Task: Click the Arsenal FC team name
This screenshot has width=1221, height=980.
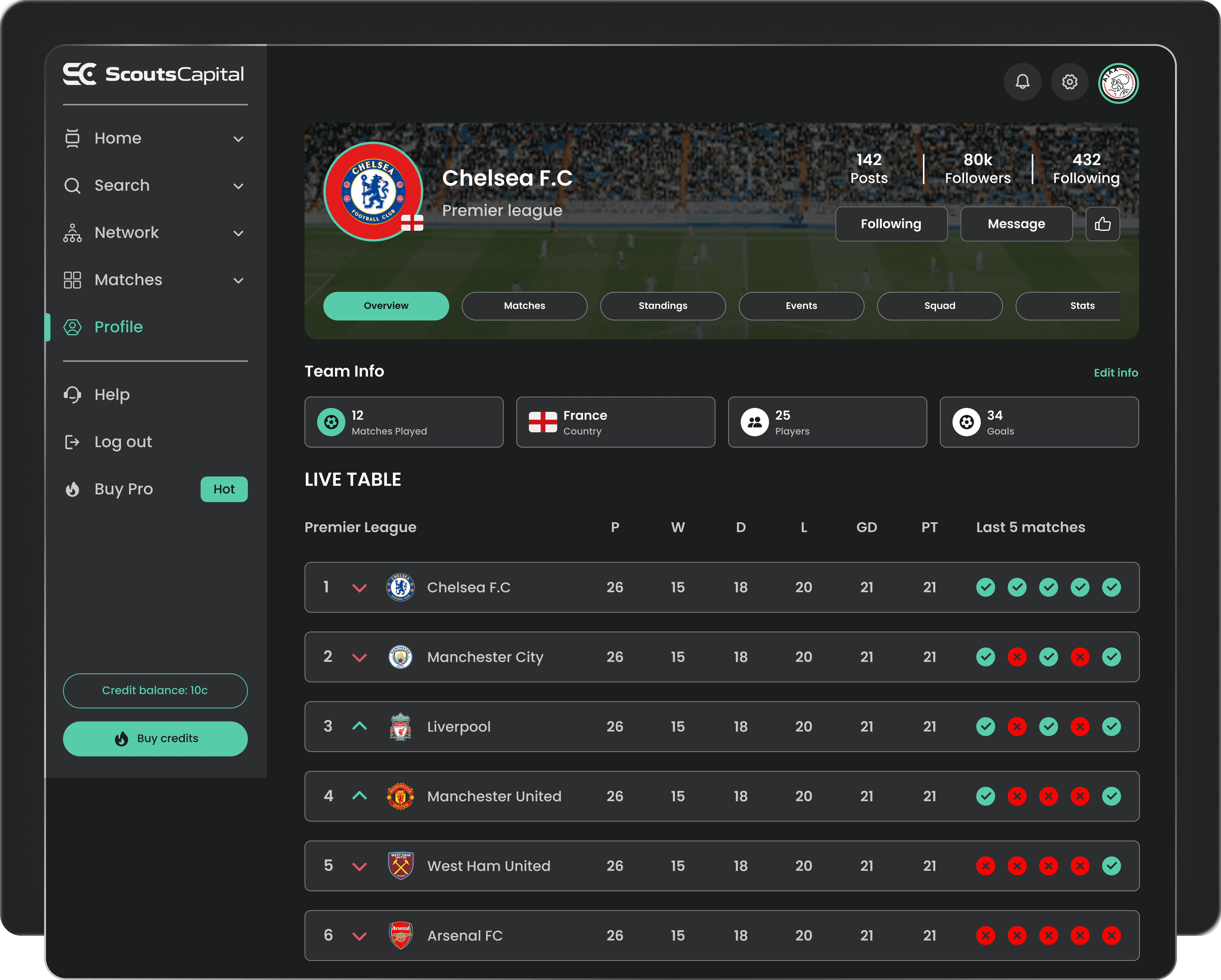Action: coord(464,936)
